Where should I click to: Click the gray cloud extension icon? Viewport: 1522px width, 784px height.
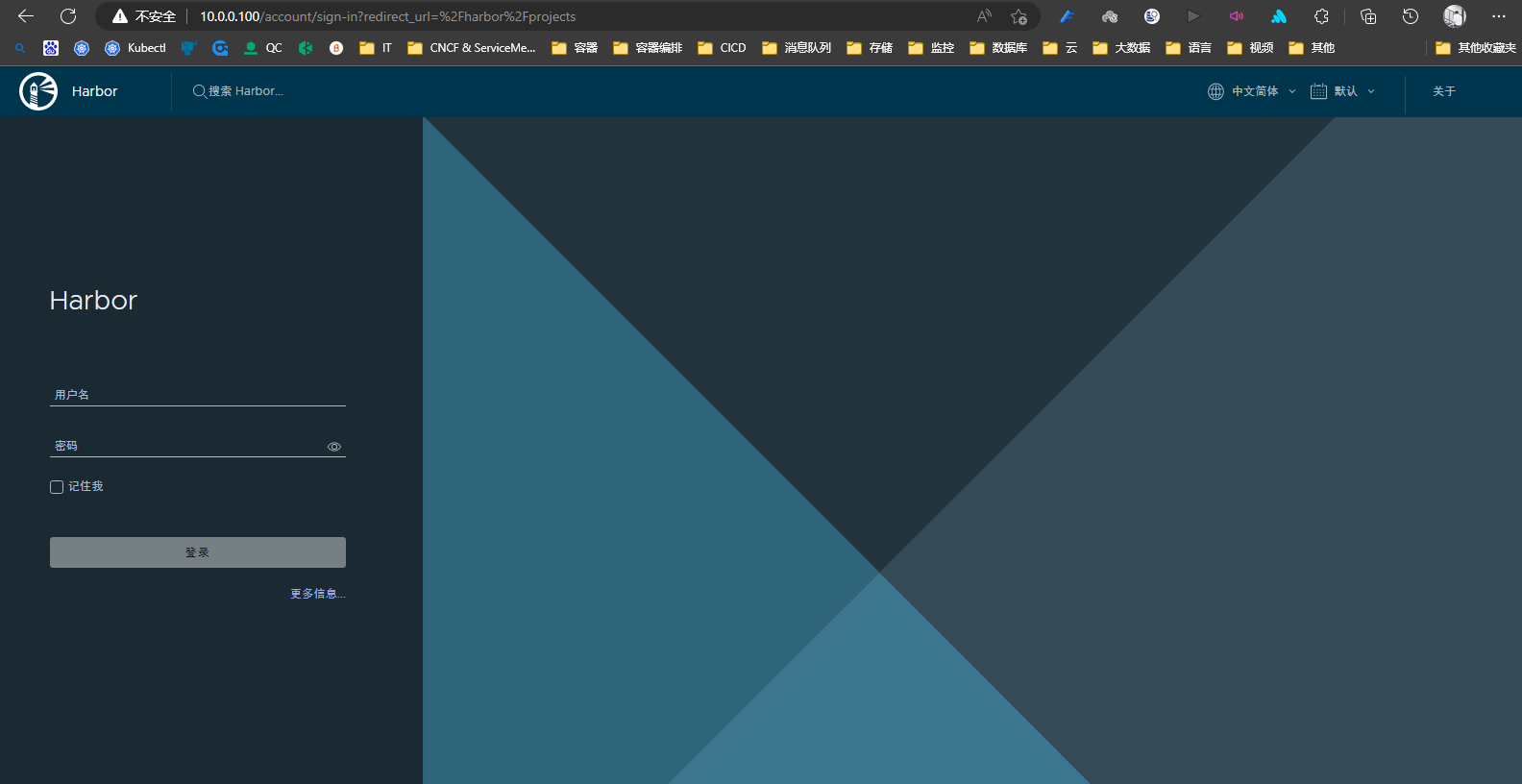(x=1110, y=16)
